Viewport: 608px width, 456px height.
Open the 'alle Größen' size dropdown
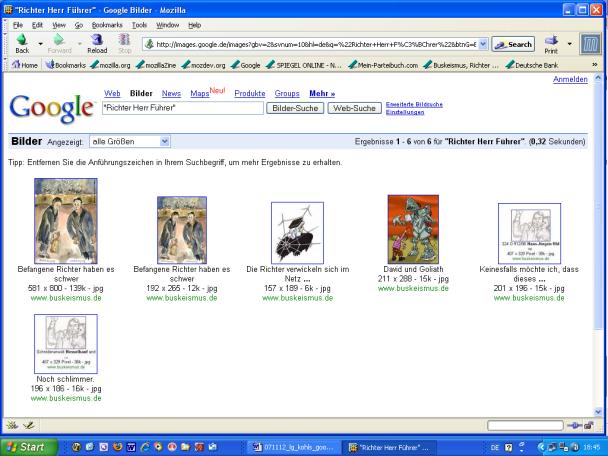tap(130, 142)
